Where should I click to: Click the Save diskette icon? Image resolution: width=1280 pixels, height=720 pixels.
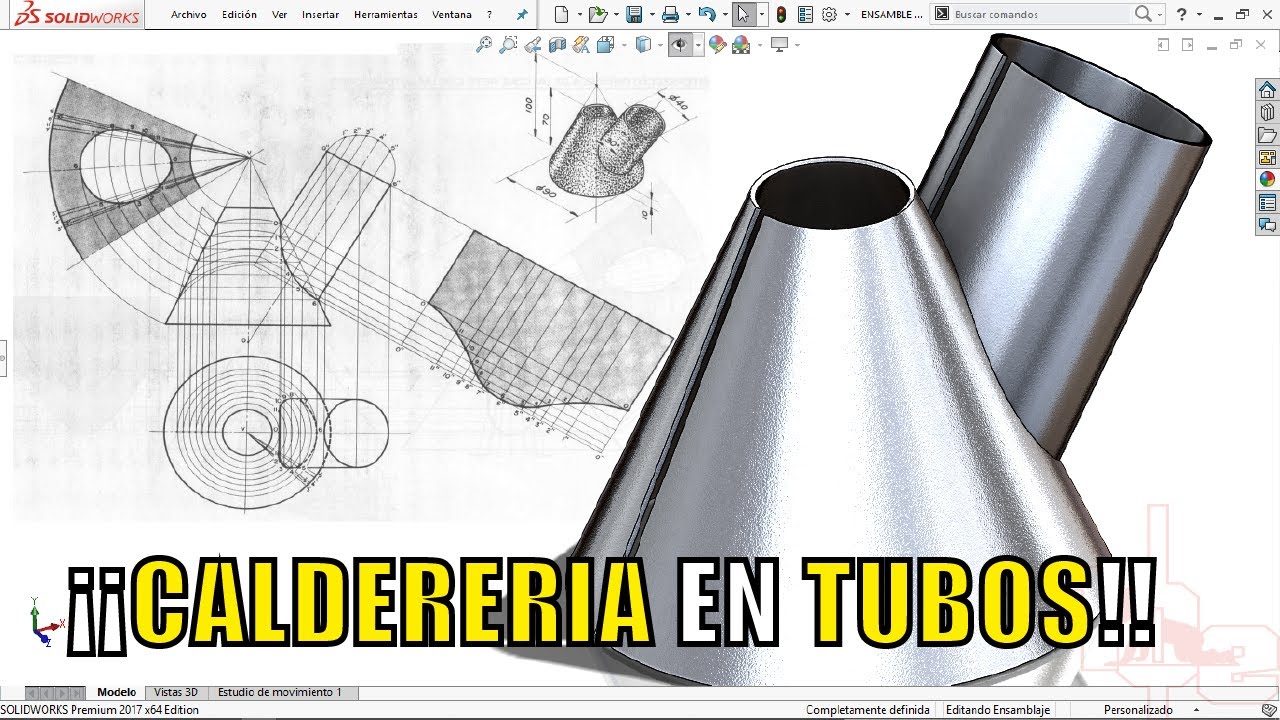pos(634,14)
